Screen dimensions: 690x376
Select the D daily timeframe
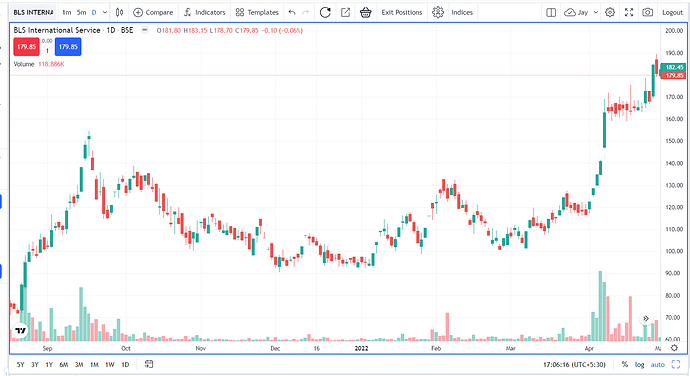point(94,12)
